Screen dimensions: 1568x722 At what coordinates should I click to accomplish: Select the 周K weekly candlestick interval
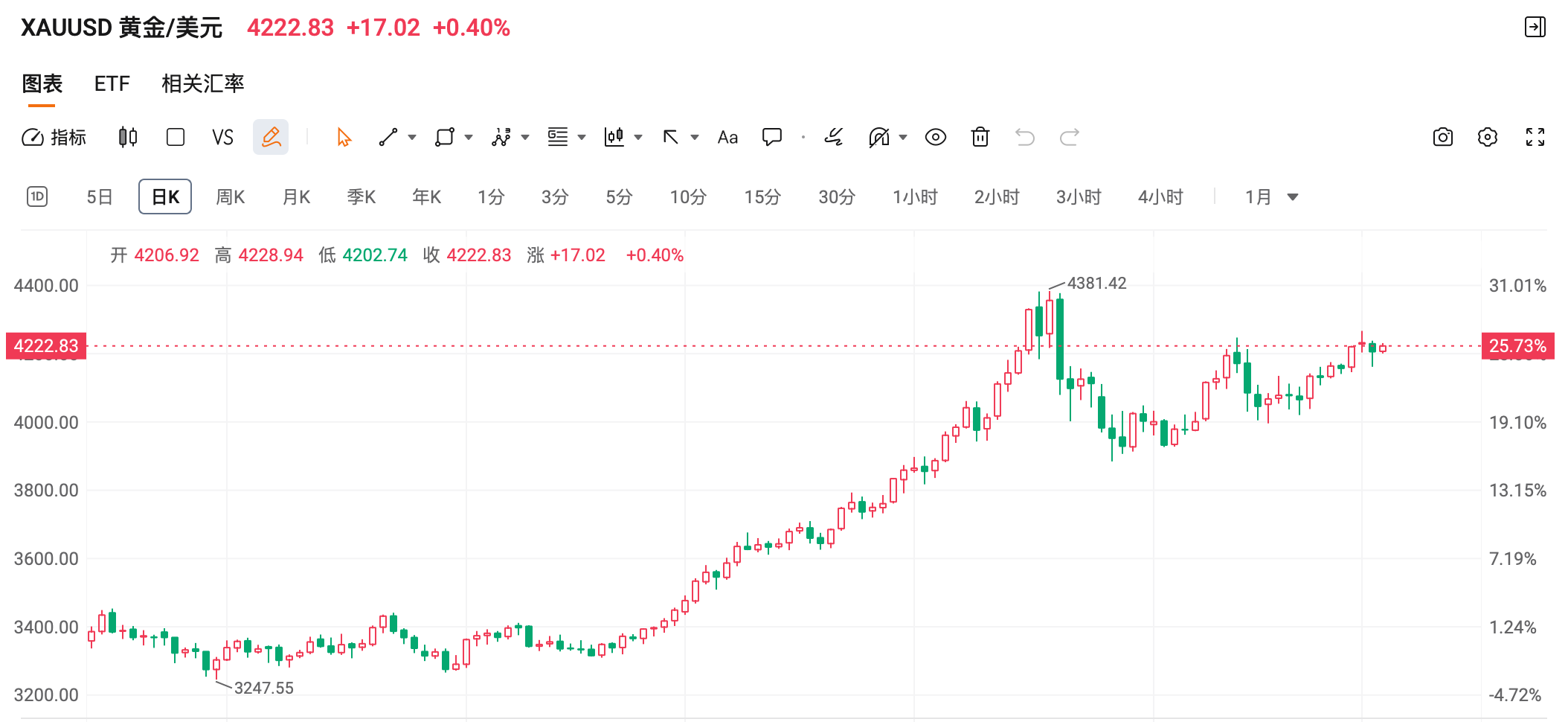tap(231, 197)
